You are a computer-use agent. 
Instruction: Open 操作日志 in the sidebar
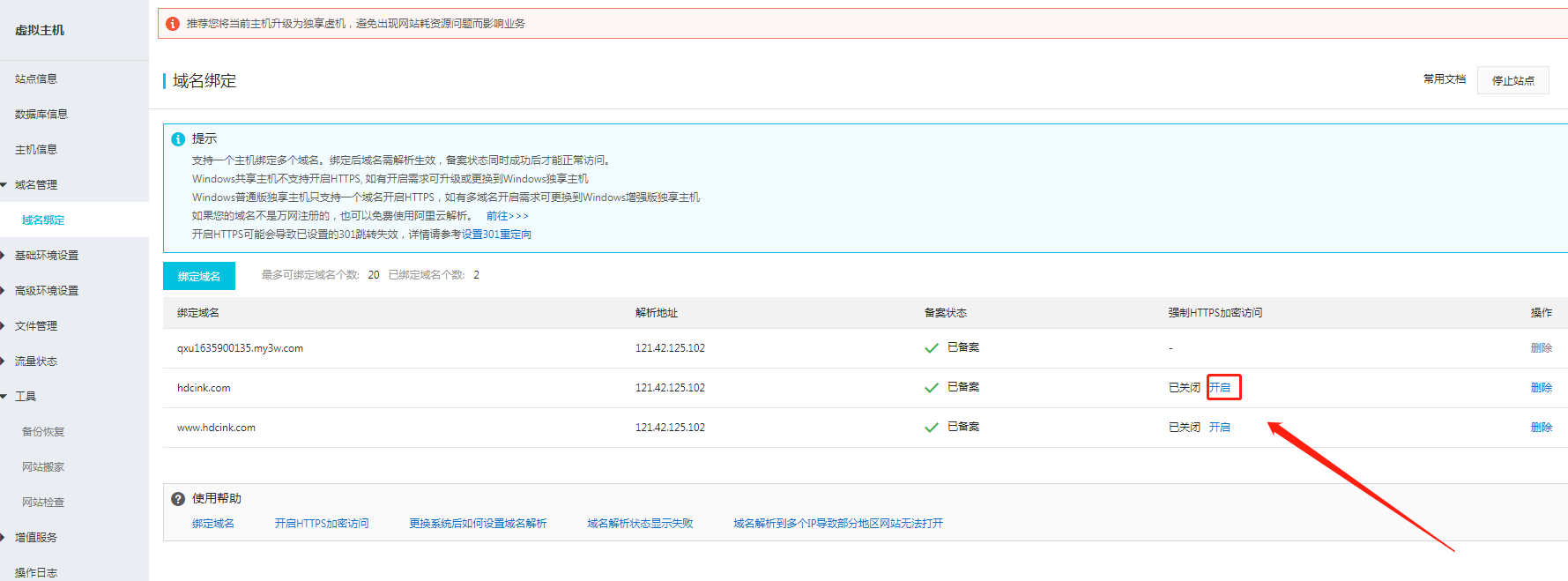pos(36,573)
